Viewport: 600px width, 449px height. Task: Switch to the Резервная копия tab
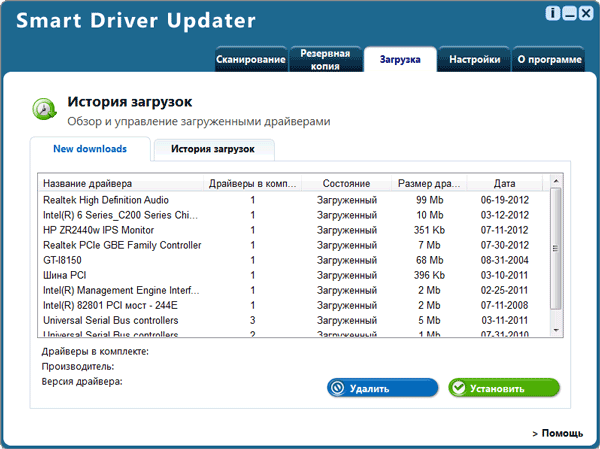325,60
